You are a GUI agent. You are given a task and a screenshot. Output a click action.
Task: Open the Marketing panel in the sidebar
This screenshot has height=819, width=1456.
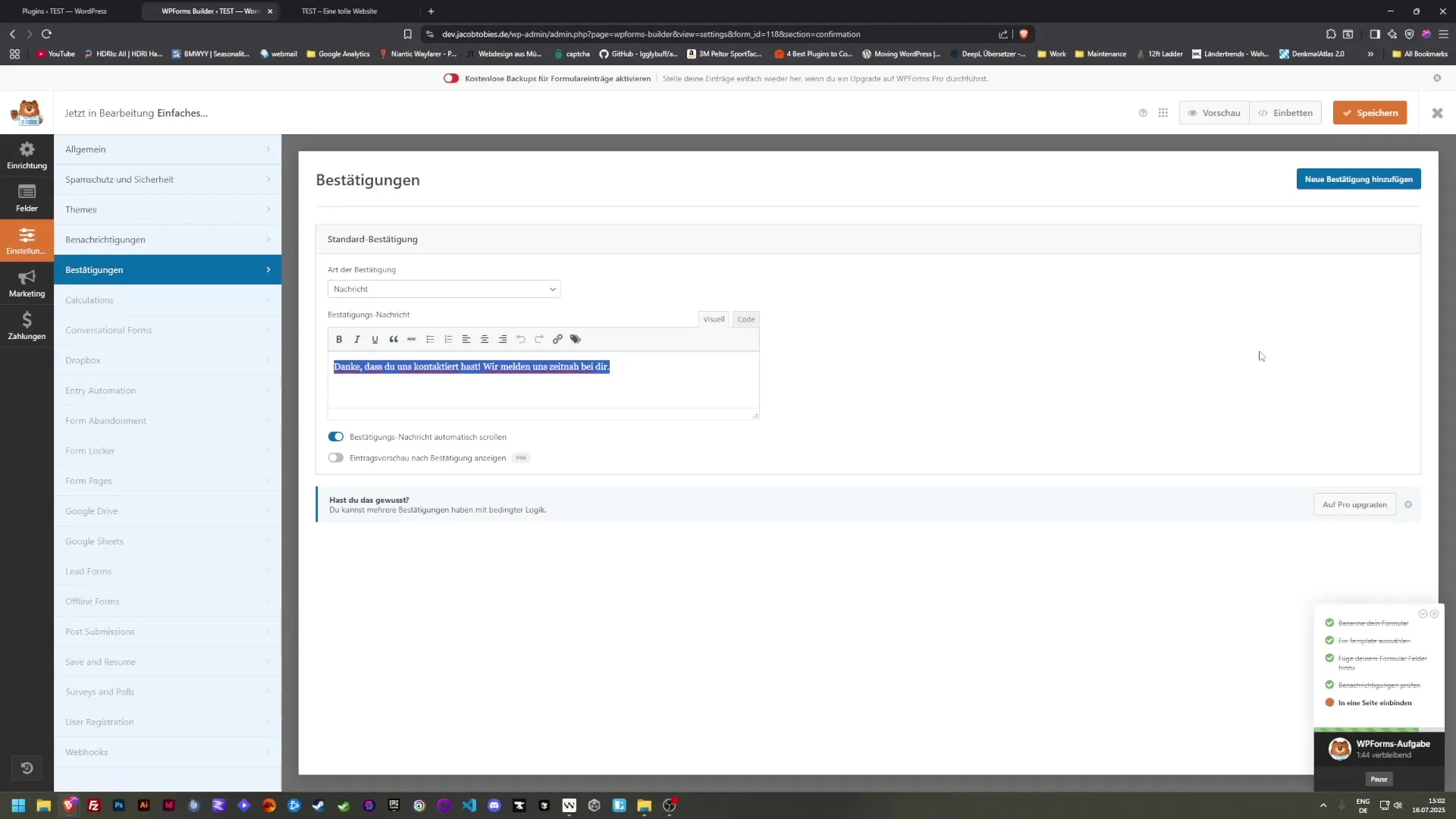tap(27, 283)
